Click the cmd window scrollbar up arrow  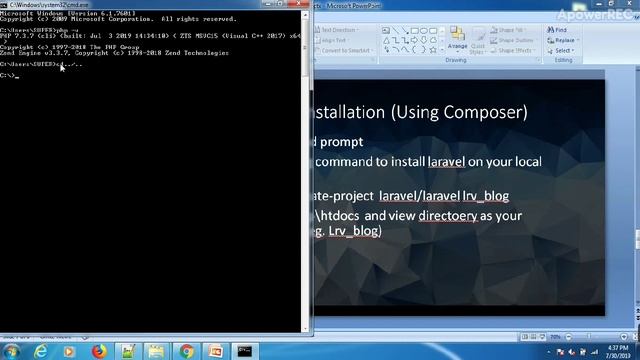305,15
